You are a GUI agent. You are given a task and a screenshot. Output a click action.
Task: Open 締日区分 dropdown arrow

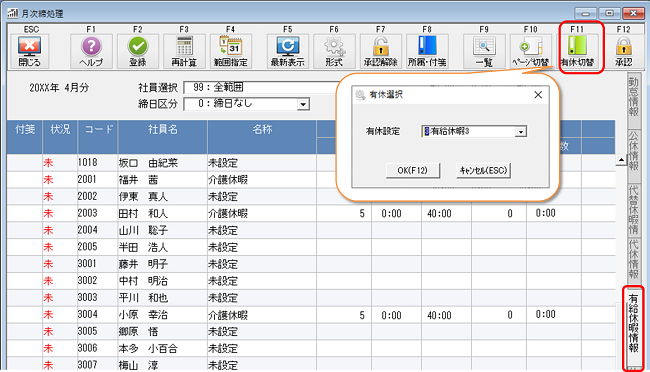pos(303,104)
